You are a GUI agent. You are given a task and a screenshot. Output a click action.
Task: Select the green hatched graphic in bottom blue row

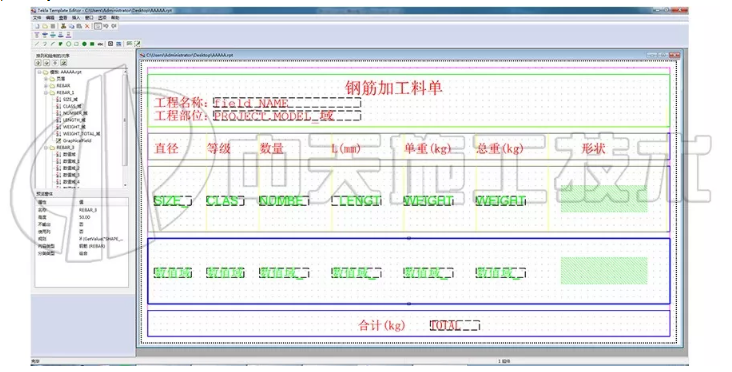(604, 270)
